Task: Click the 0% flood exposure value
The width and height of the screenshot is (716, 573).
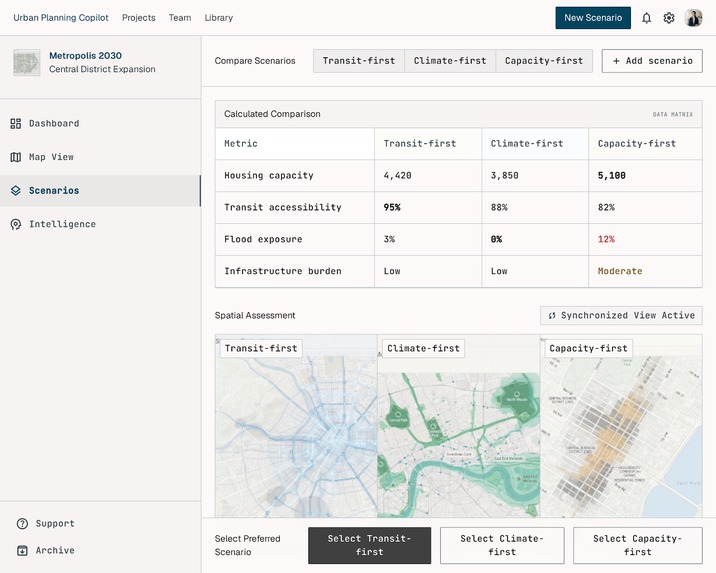Action: tap(496, 239)
